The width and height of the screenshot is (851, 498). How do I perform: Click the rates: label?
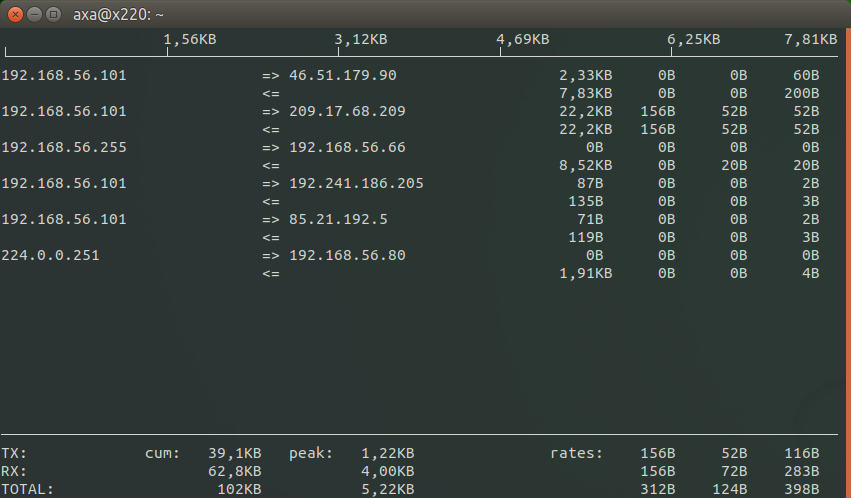coord(576,454)
